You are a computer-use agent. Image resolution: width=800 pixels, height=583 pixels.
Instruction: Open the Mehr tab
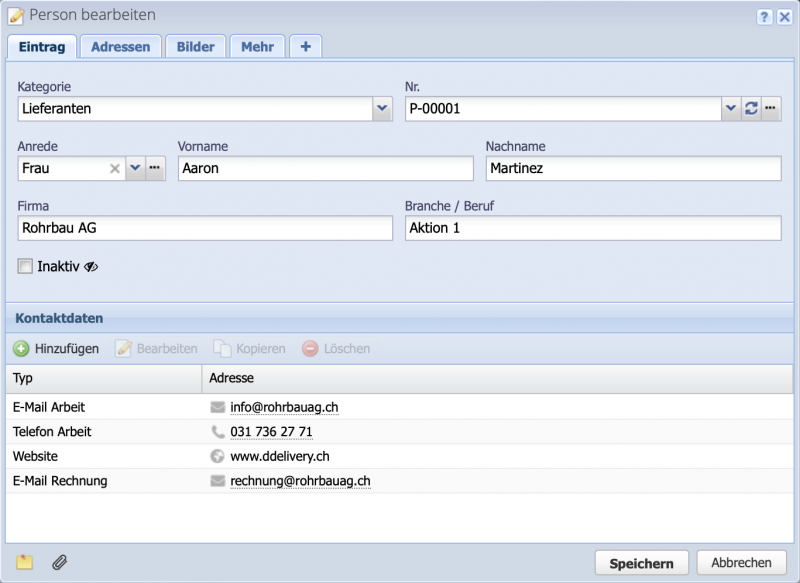[258, 46]
